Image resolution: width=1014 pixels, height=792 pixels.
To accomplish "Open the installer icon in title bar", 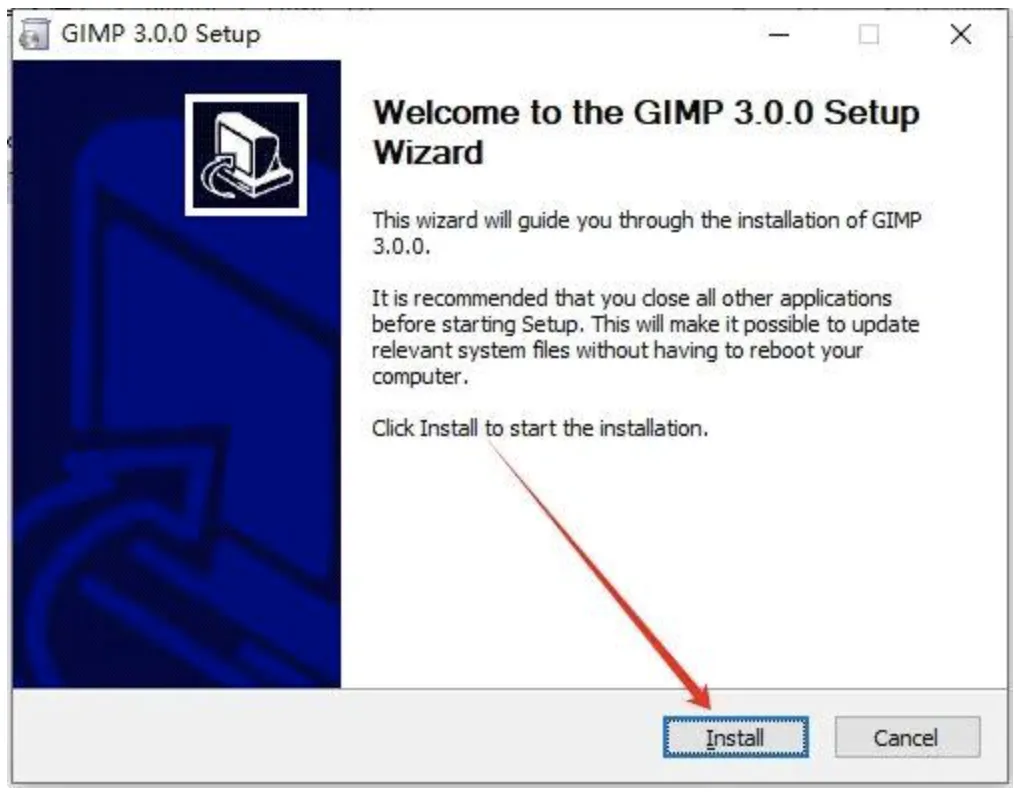I will click(x=34, y=34).
